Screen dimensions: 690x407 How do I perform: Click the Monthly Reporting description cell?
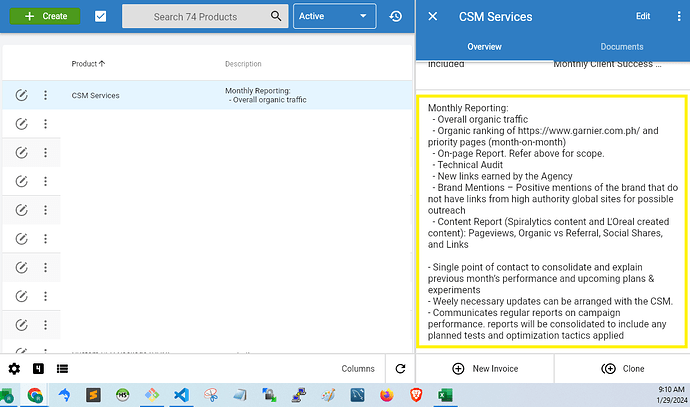coord(265,95)
